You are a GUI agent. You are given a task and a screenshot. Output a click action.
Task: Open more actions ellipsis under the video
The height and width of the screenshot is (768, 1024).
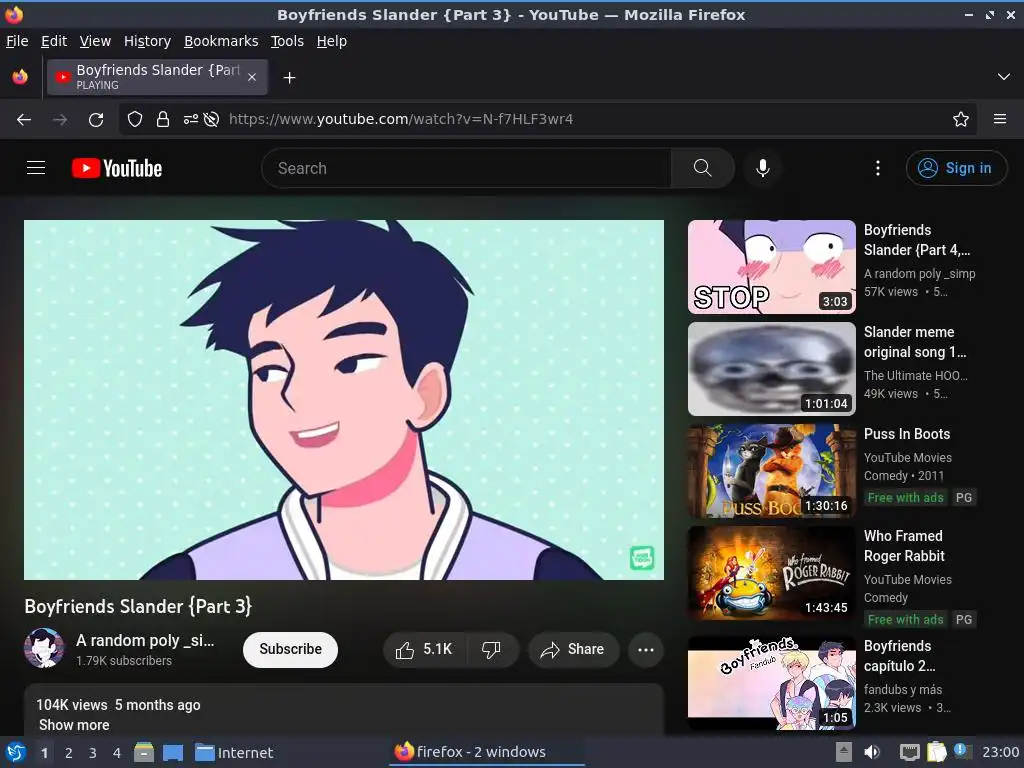(x=646, y=650)
